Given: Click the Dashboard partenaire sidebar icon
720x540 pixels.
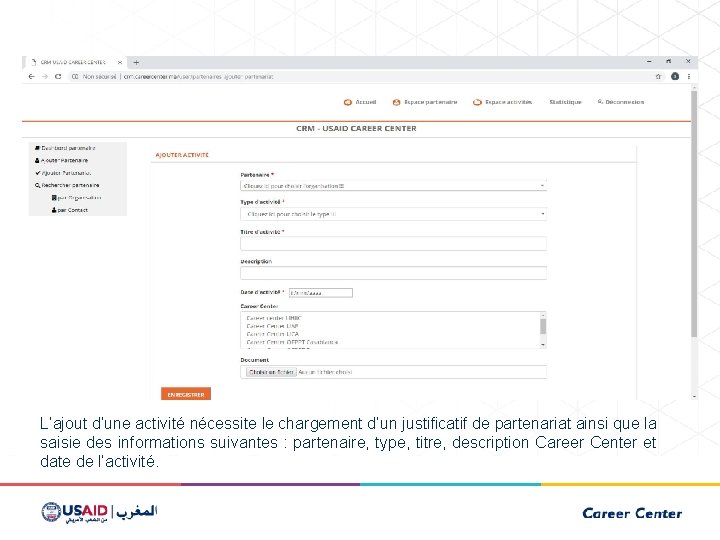Looking at the screenshot, I should tap(37, 148).
